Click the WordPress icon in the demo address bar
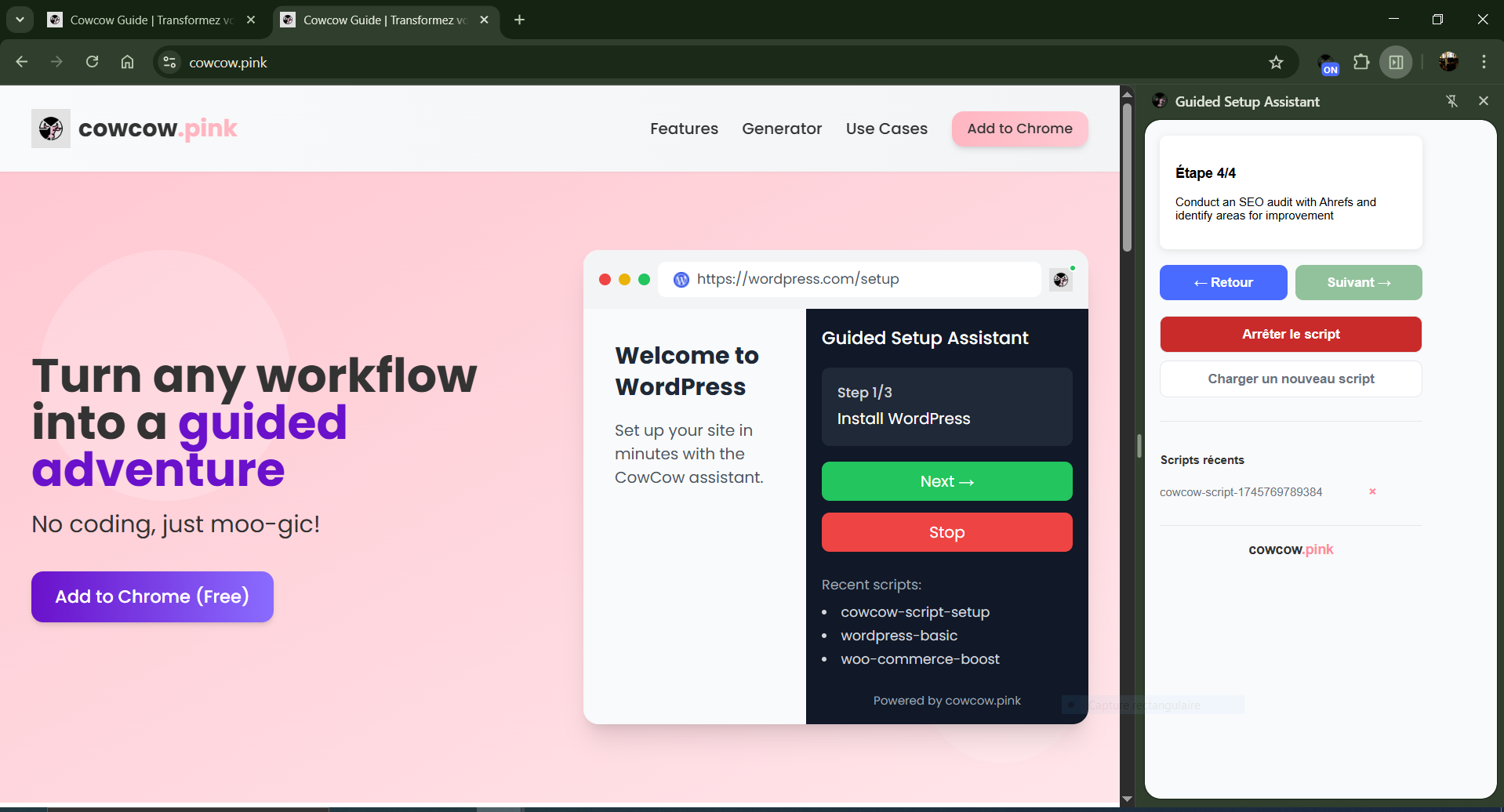This screenshot has width=1504, height=812. (681, 280)
